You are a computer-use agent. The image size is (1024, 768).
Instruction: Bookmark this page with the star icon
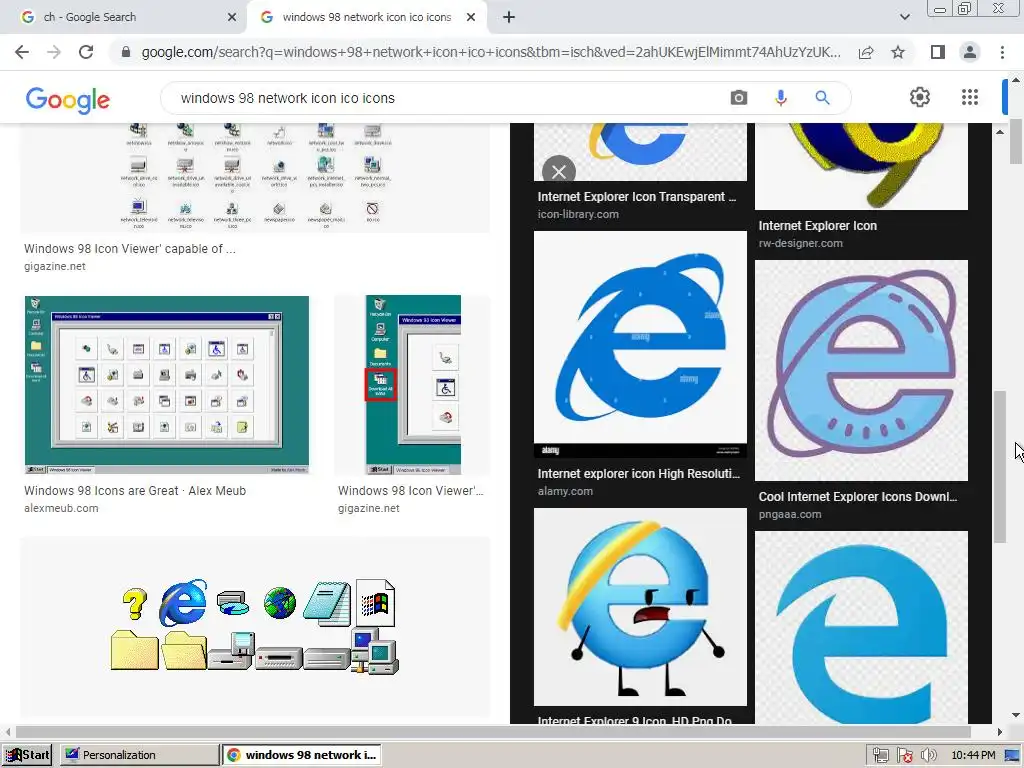coord(898,52)
